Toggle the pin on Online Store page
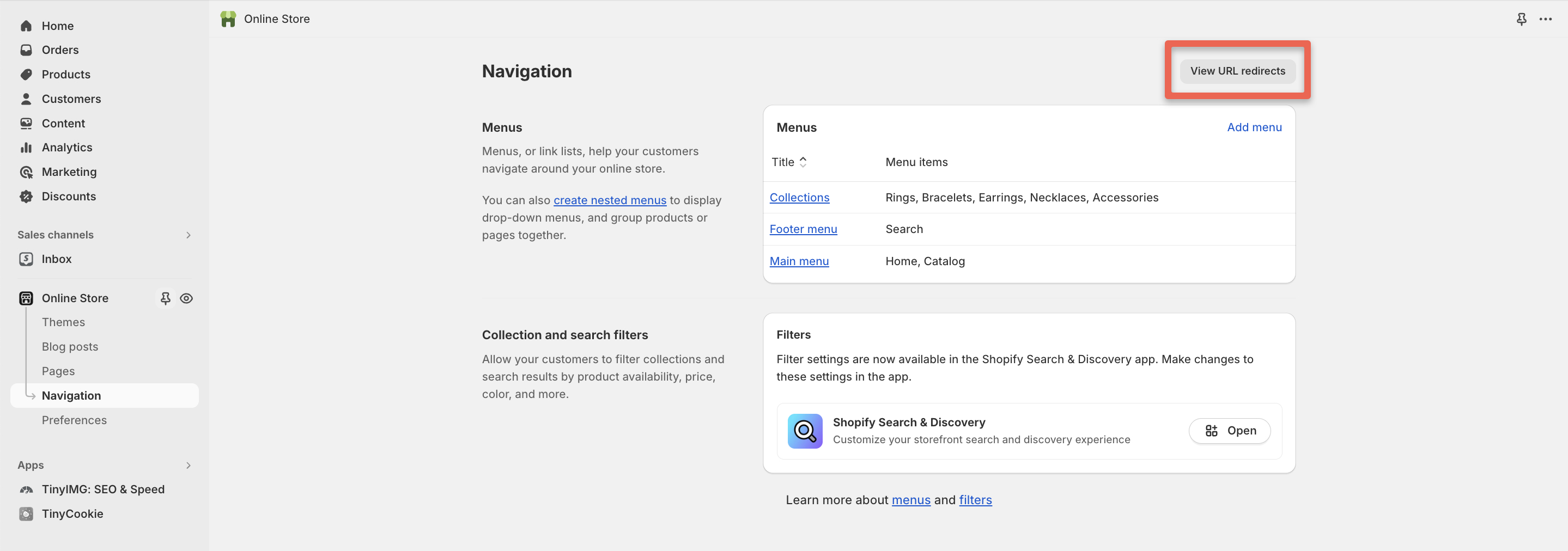1568x551 pixels. pos(165,298)
